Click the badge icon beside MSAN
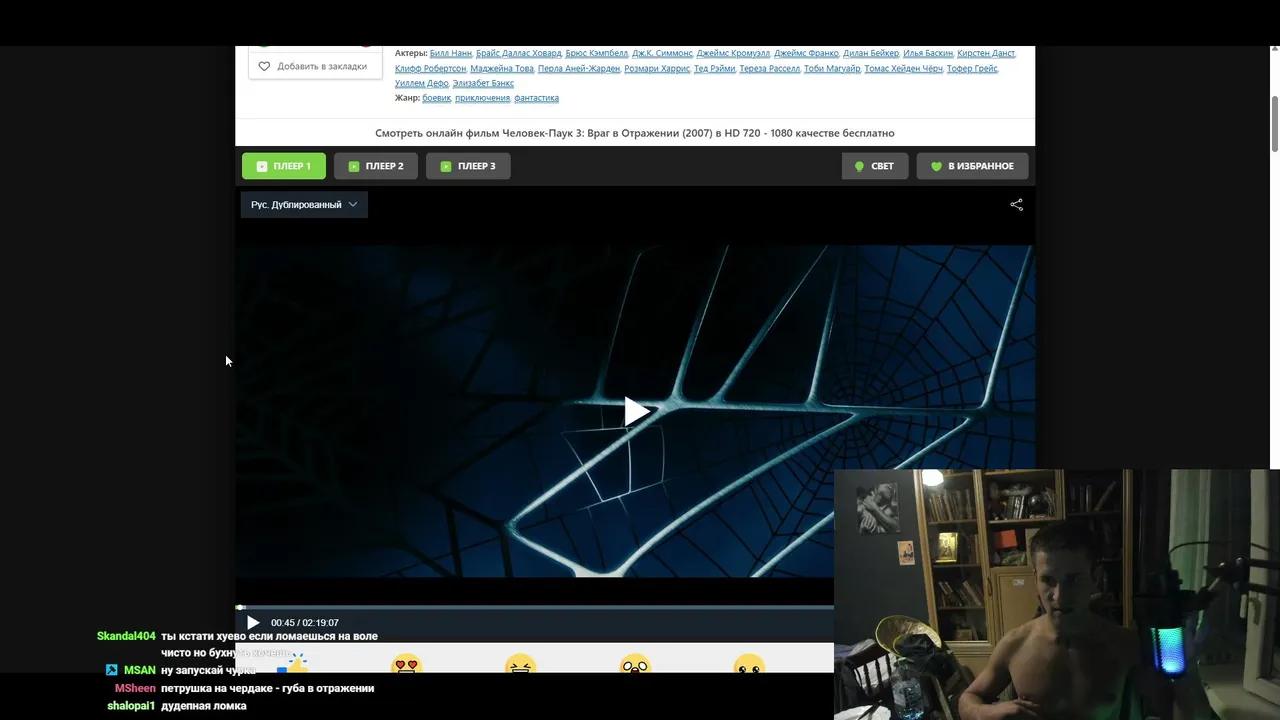This screenshot has width=1280, height=720. click(112, 670)
